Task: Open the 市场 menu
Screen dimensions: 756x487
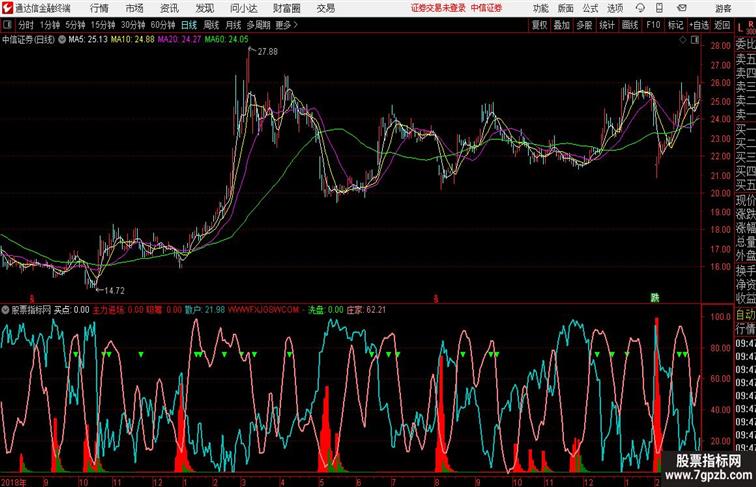Action: point(135,8)
